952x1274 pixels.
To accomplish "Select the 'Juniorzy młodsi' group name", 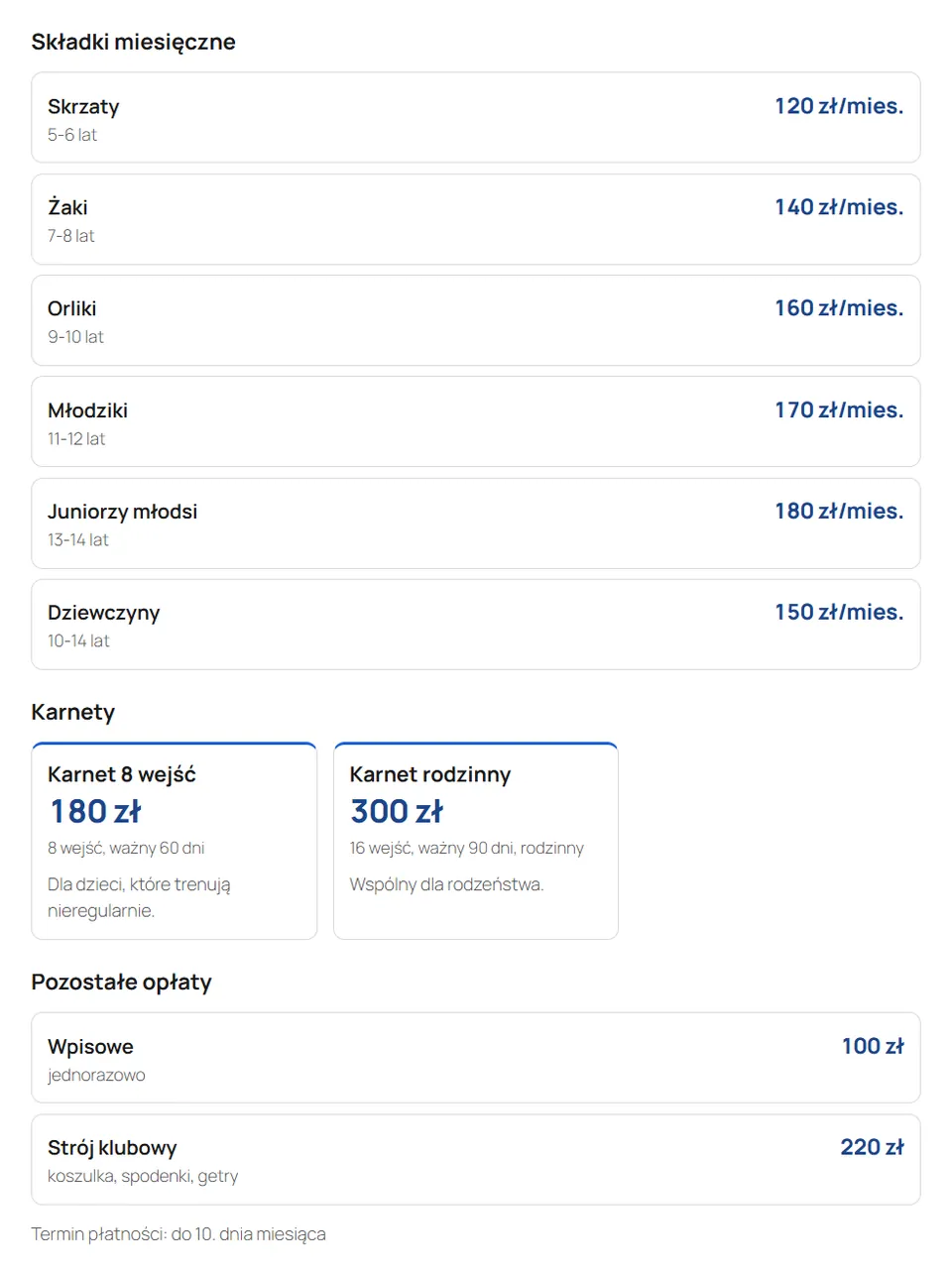I will click(x=122, y=512).
